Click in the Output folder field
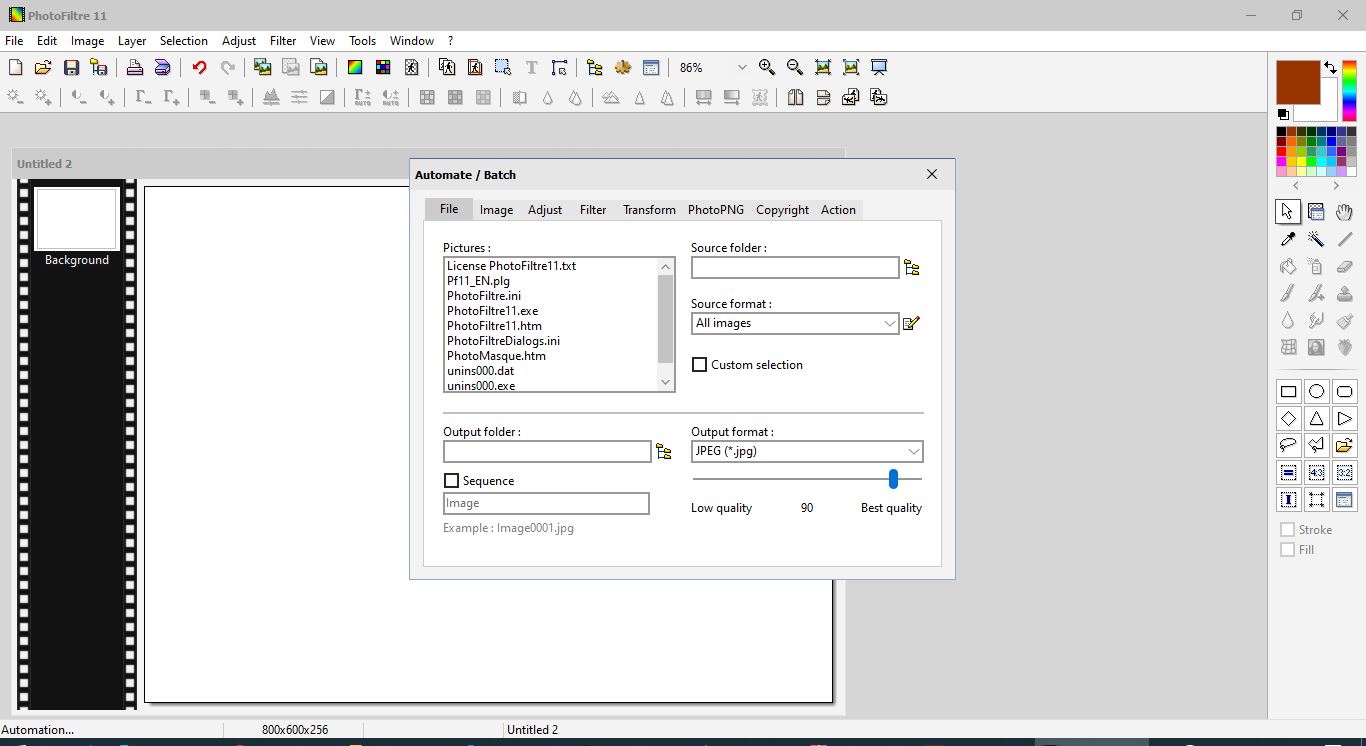This screenshot has width=1366, height=746. (x=547, y=452)
